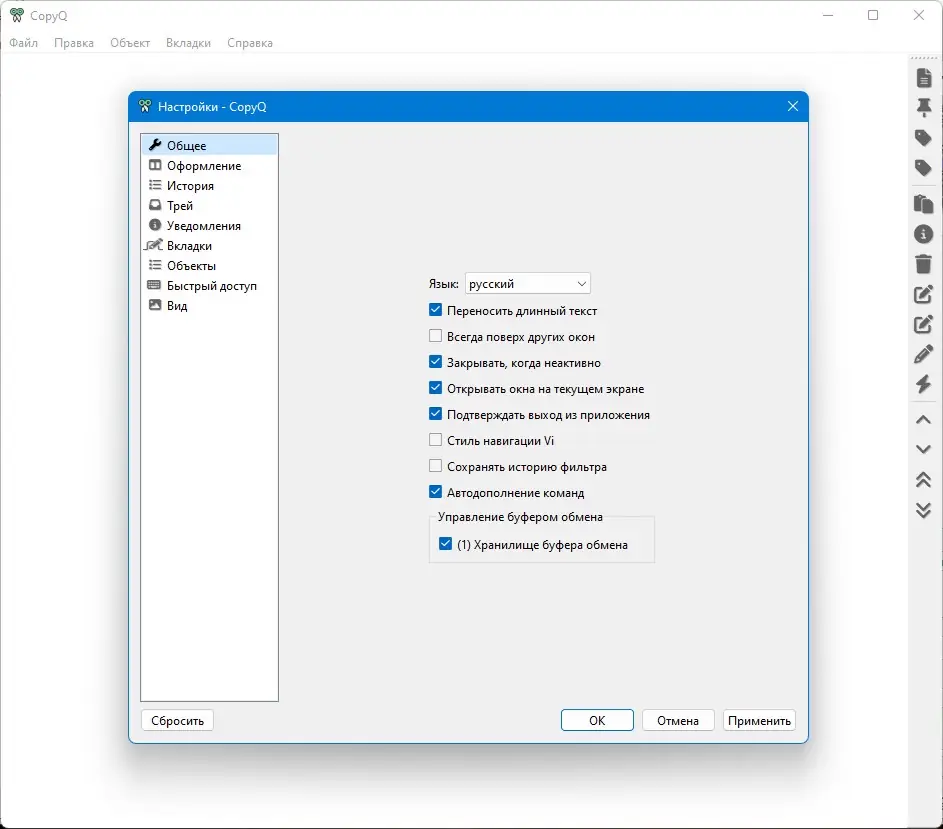Click the Отмена button
943x829 pixels.
click(678, 720)
